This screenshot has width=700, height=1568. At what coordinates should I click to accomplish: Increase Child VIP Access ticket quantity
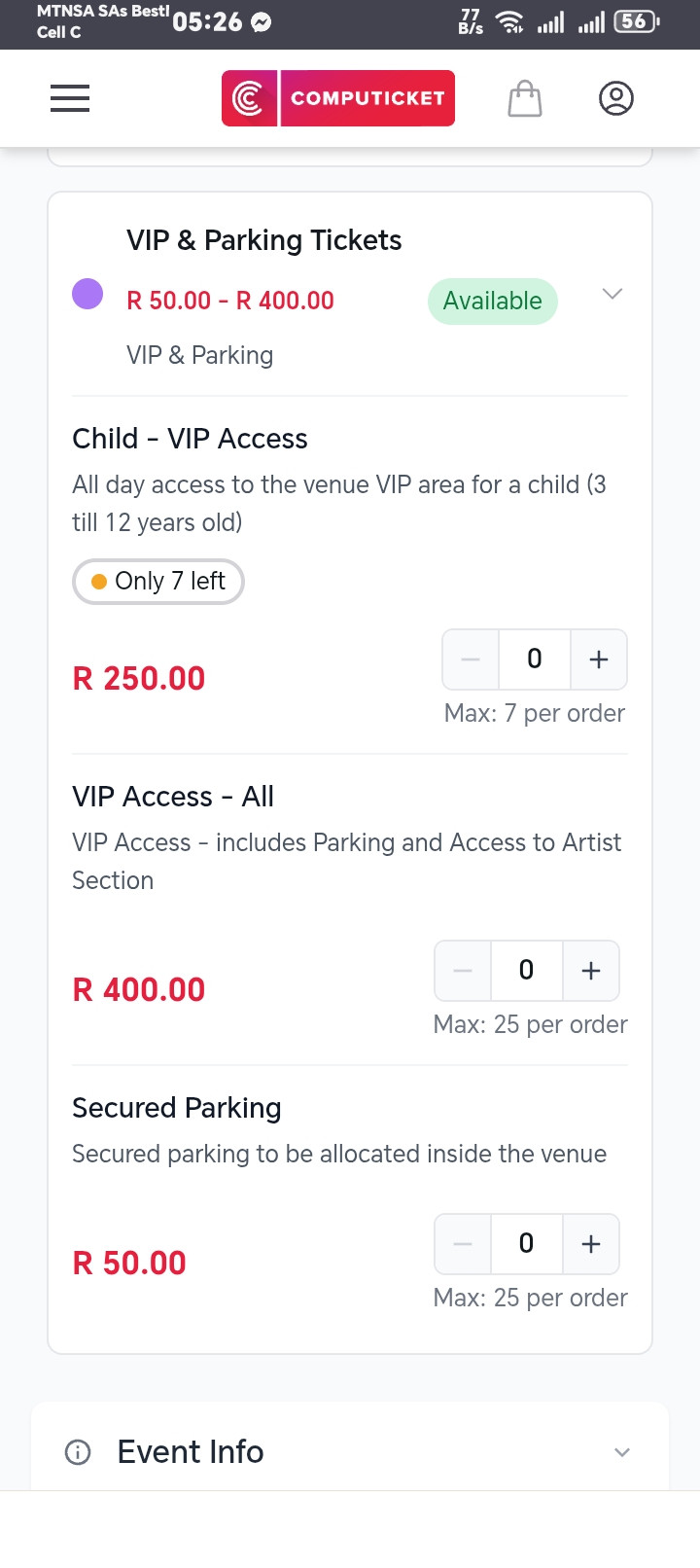[x=598, y=659]
